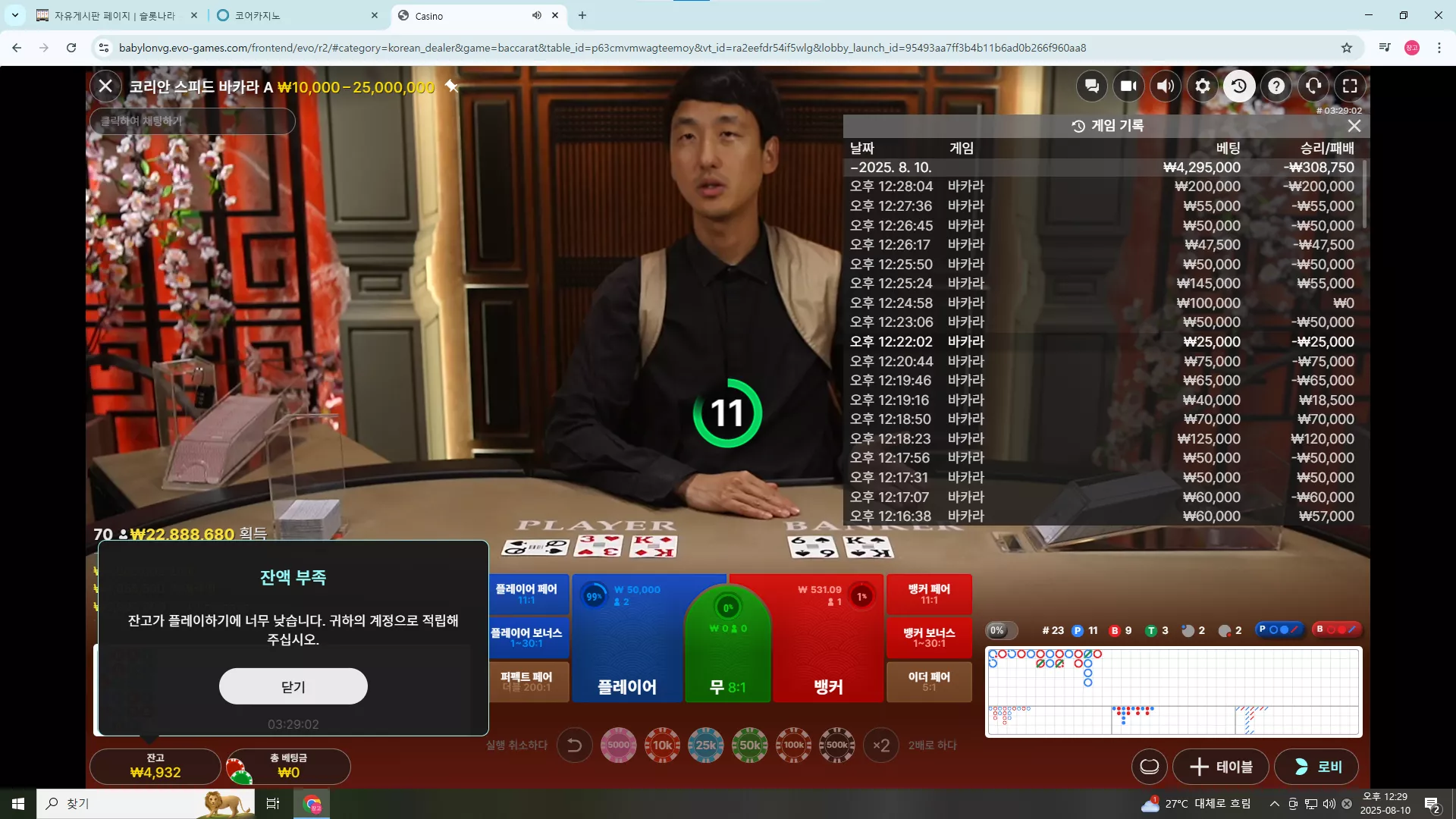The image size is (1456, 819).
Task: Select history row 오후 12:22:02
Action: [x=1103, y=342]
